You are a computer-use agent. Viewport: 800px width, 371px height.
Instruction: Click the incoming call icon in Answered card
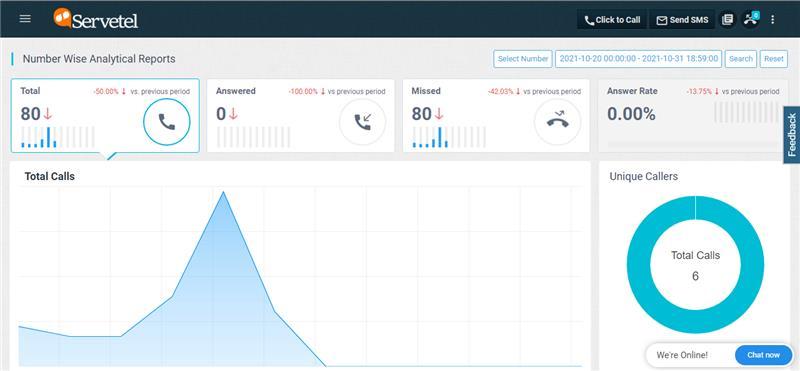362,122
